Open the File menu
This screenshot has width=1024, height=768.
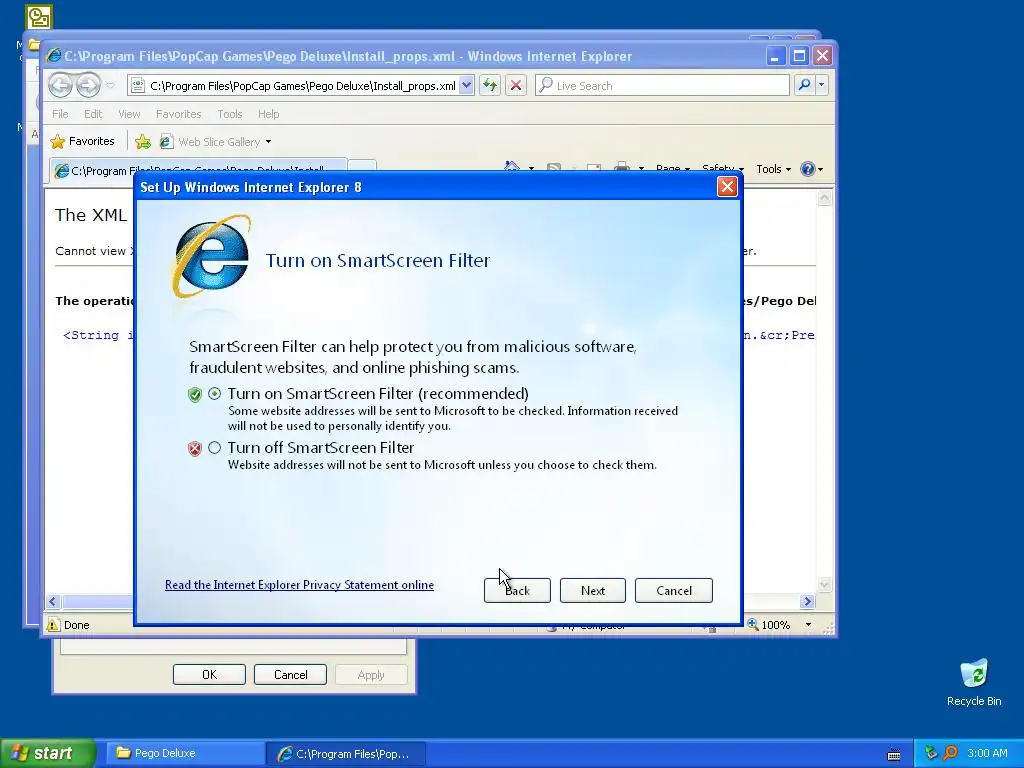(60, 114)
